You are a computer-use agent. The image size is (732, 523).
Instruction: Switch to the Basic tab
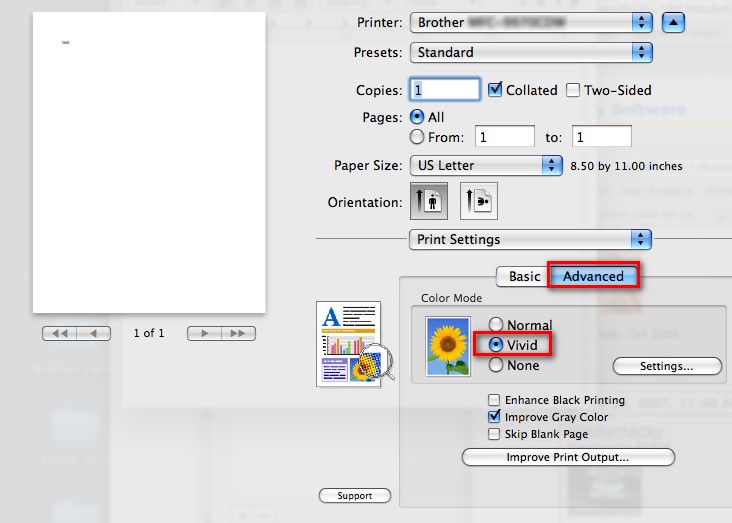pyautogui.click(x=524, y=276)
